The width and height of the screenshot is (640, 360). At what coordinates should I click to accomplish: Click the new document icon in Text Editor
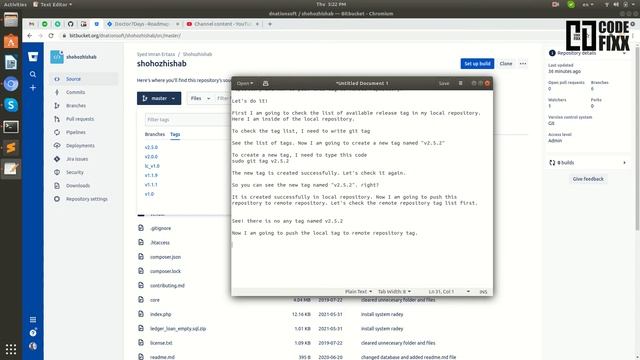(x=266, y=83)
